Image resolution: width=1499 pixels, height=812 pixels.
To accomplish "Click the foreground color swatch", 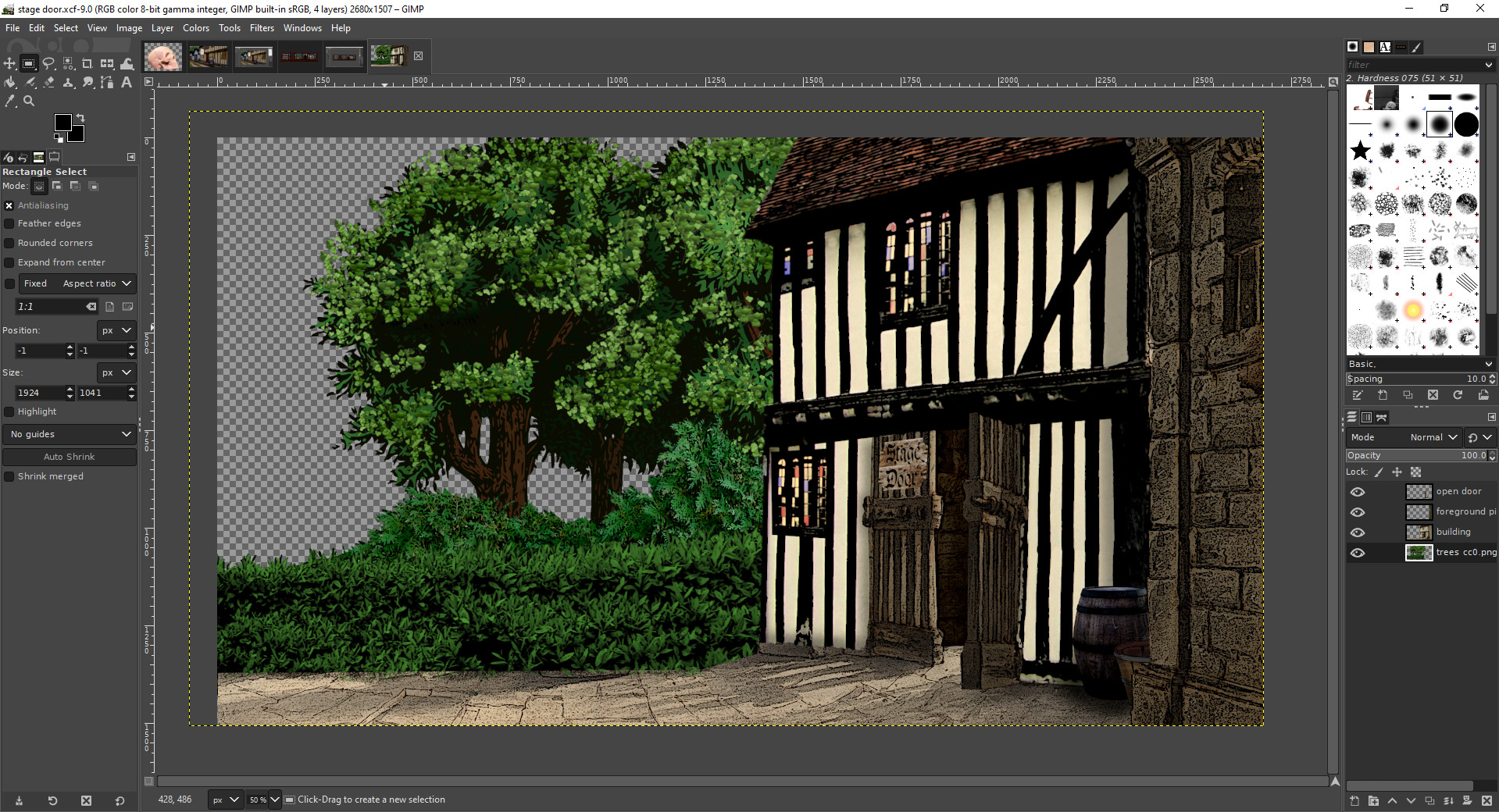I will click(62, 122).
